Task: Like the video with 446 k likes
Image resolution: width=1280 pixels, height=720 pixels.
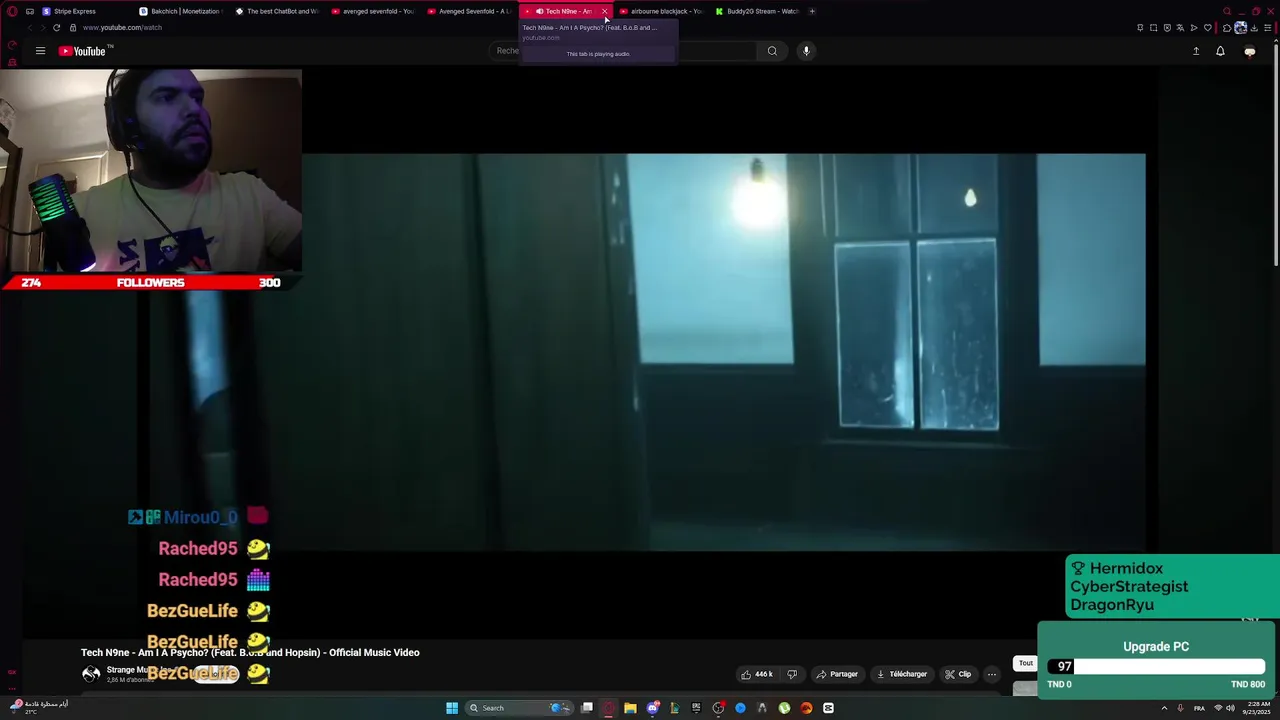Action: point(756,674)
